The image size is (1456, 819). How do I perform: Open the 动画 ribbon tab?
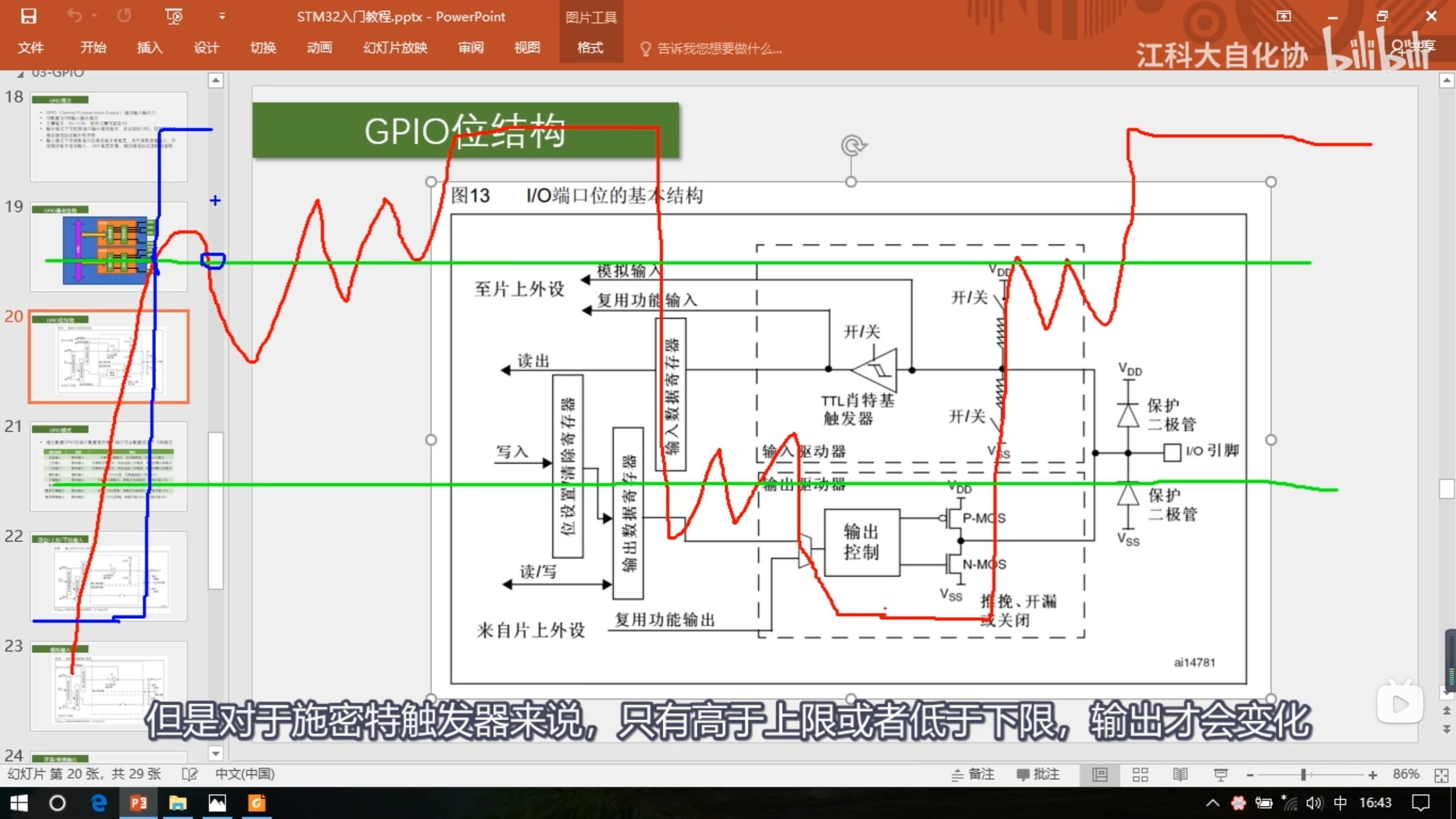[319, 48]
